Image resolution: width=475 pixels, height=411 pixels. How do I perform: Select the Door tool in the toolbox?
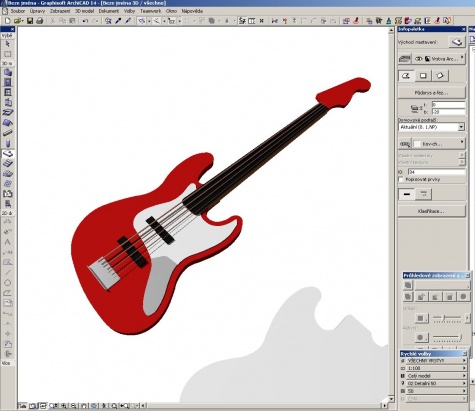coord(7,82)
